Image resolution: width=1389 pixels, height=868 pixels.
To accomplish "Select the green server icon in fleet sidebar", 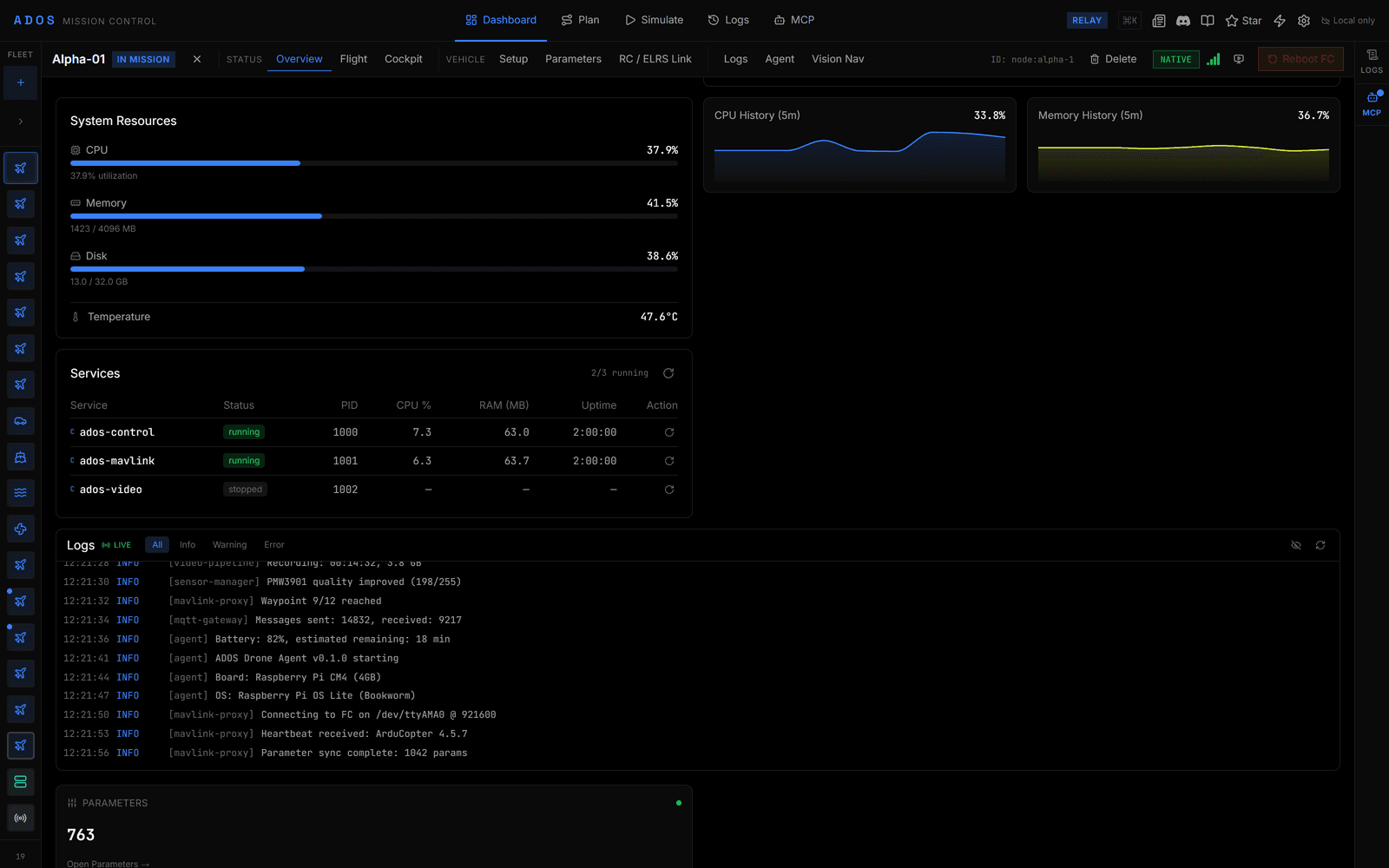I will tap(20, 782).
